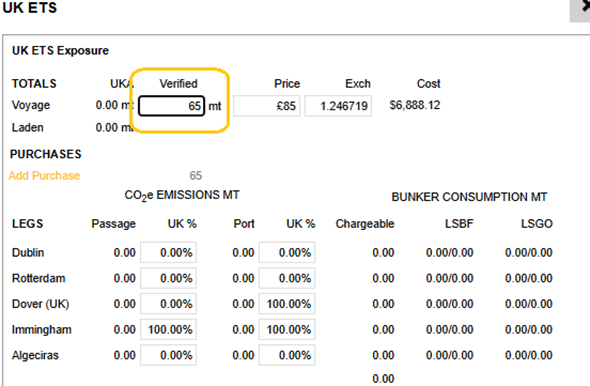Edit Algeciras port UK % field
Image resolution: width=590 pixels, height=386 pixels.
(287, 355)
